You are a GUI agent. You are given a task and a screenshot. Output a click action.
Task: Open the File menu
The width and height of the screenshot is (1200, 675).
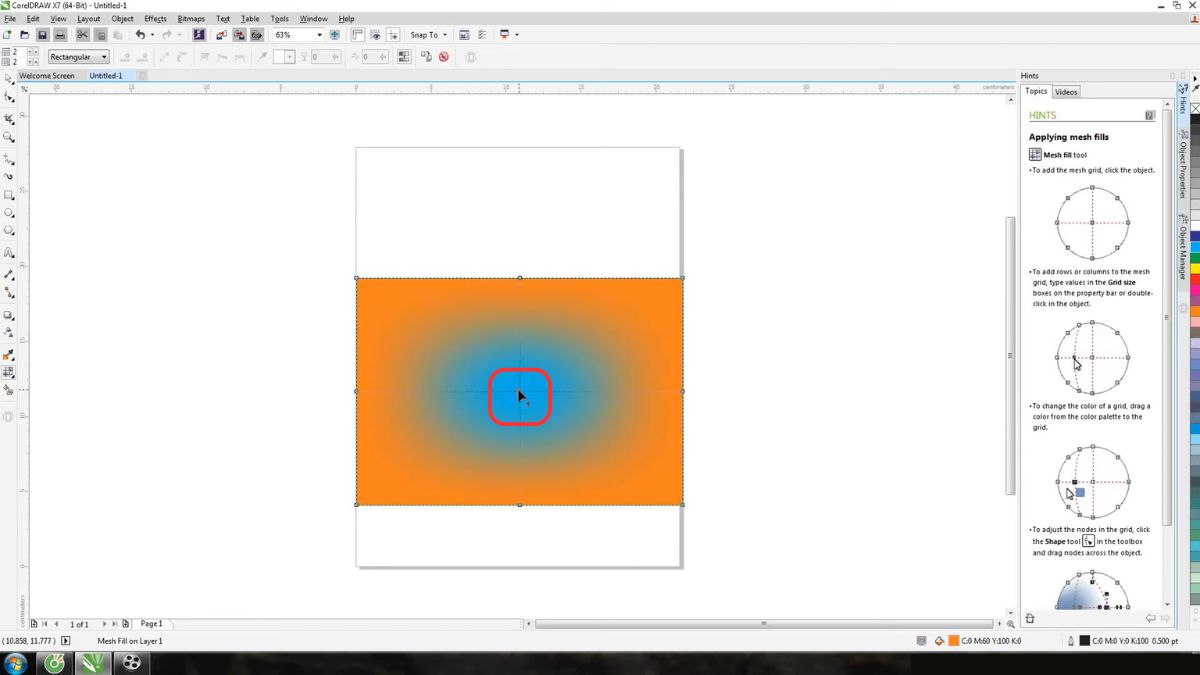pos(11,19)
